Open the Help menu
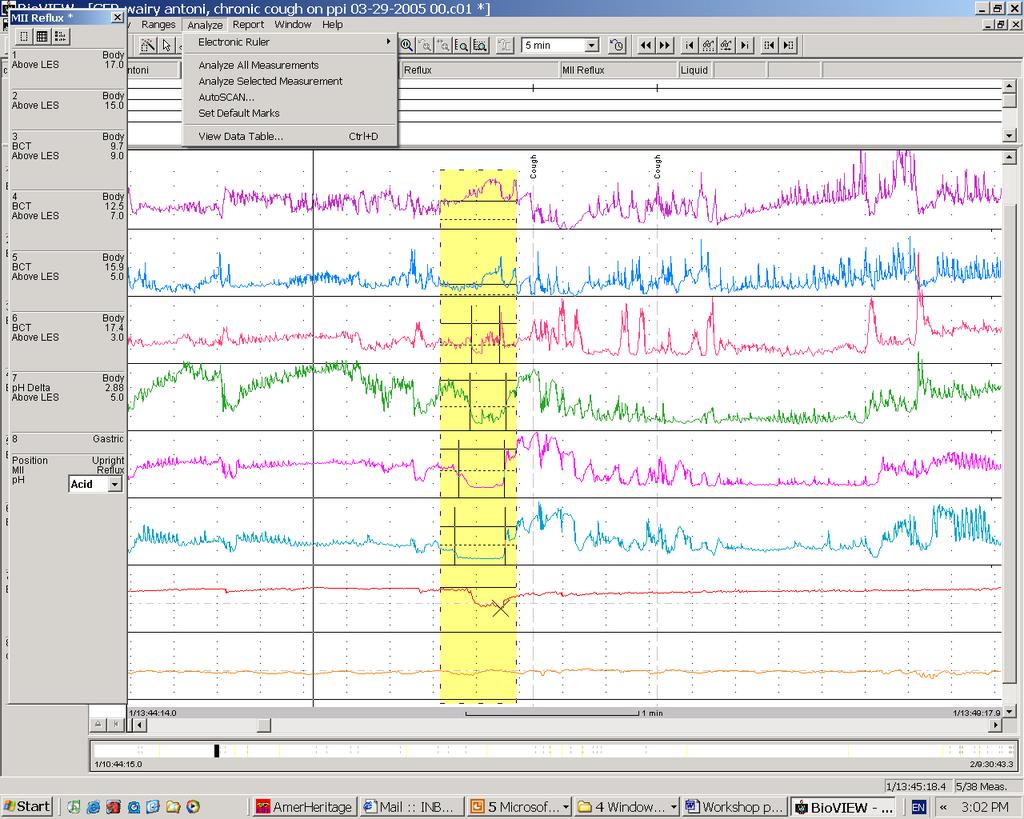This screenshot has width=1024, height=819. 332,25
